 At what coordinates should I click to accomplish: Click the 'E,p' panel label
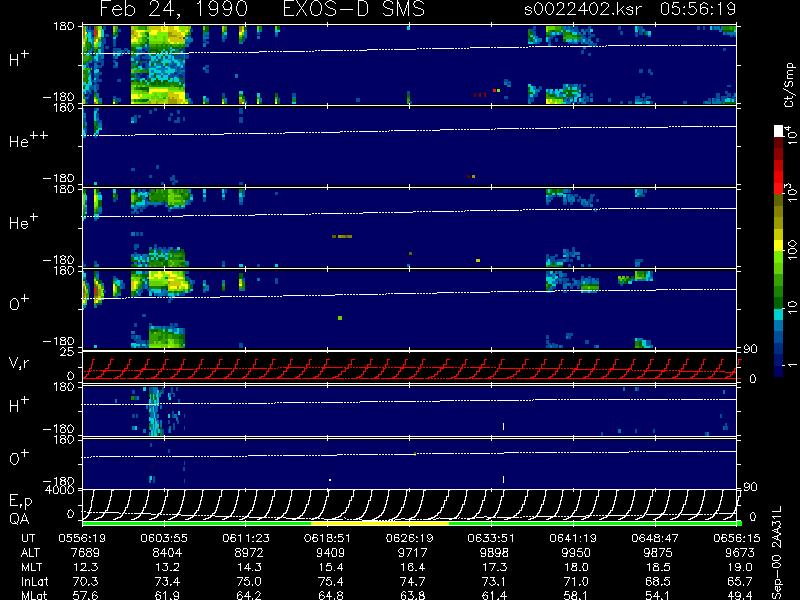click(x=20, y=501)
